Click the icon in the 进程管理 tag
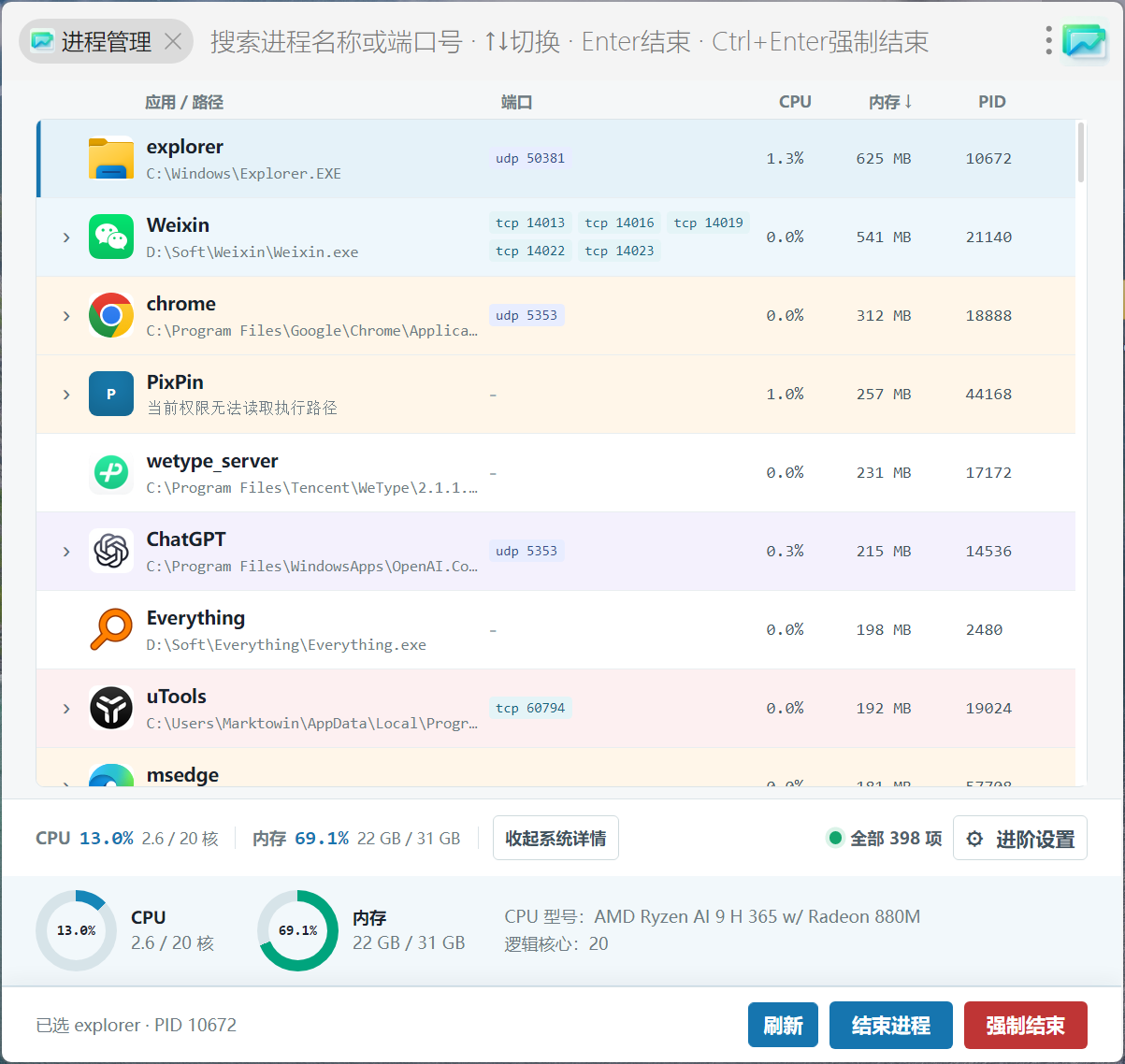This screenshot has width=1125, height=1064. click(42, 41)
